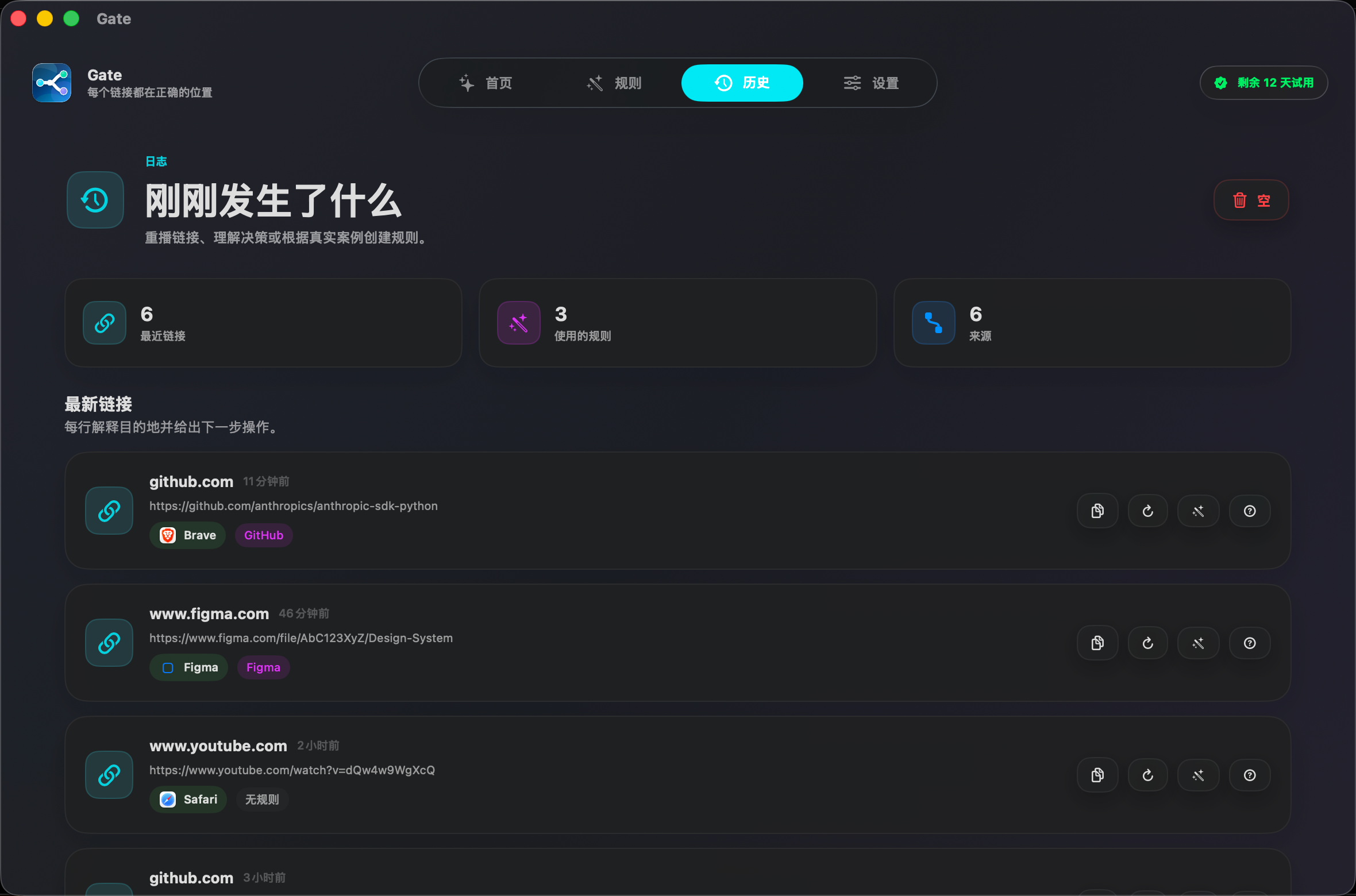Click the 使用的规则 stat card
The height and width of the screenshot is (896, 1356).
point(678,323)
